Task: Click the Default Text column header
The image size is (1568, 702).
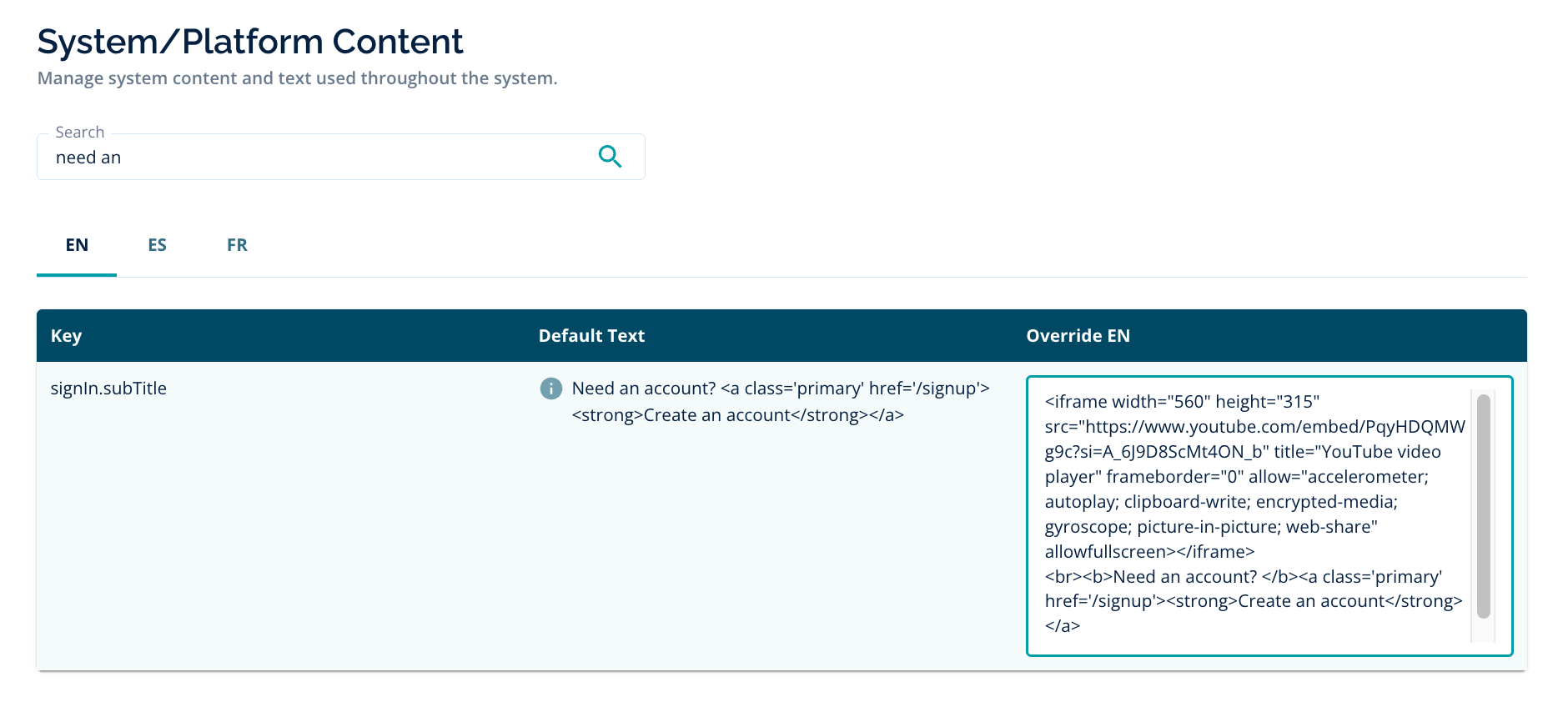Action: (591, 336)
